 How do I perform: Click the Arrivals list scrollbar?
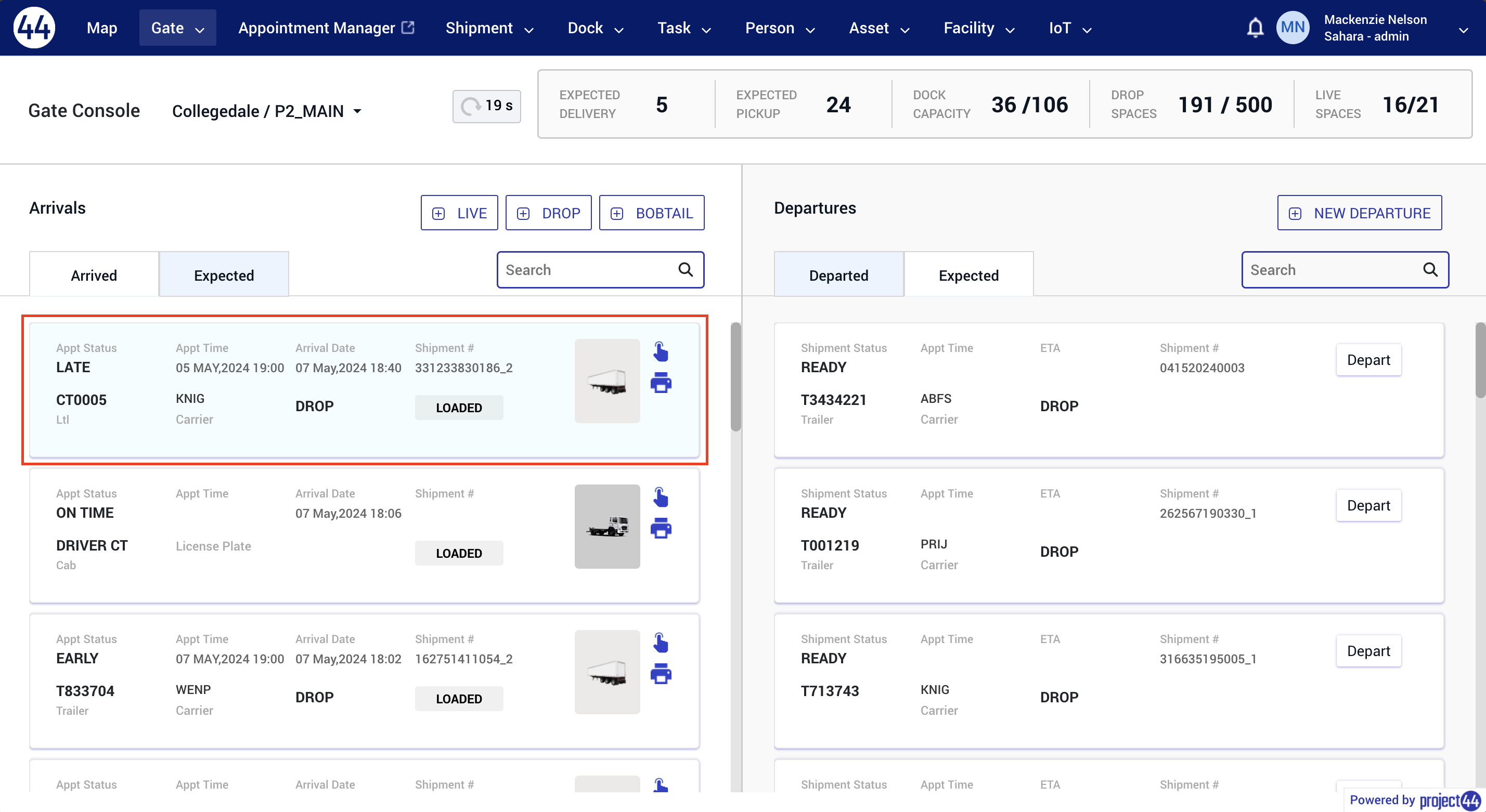pyautogui.click(x=735, y=377)
